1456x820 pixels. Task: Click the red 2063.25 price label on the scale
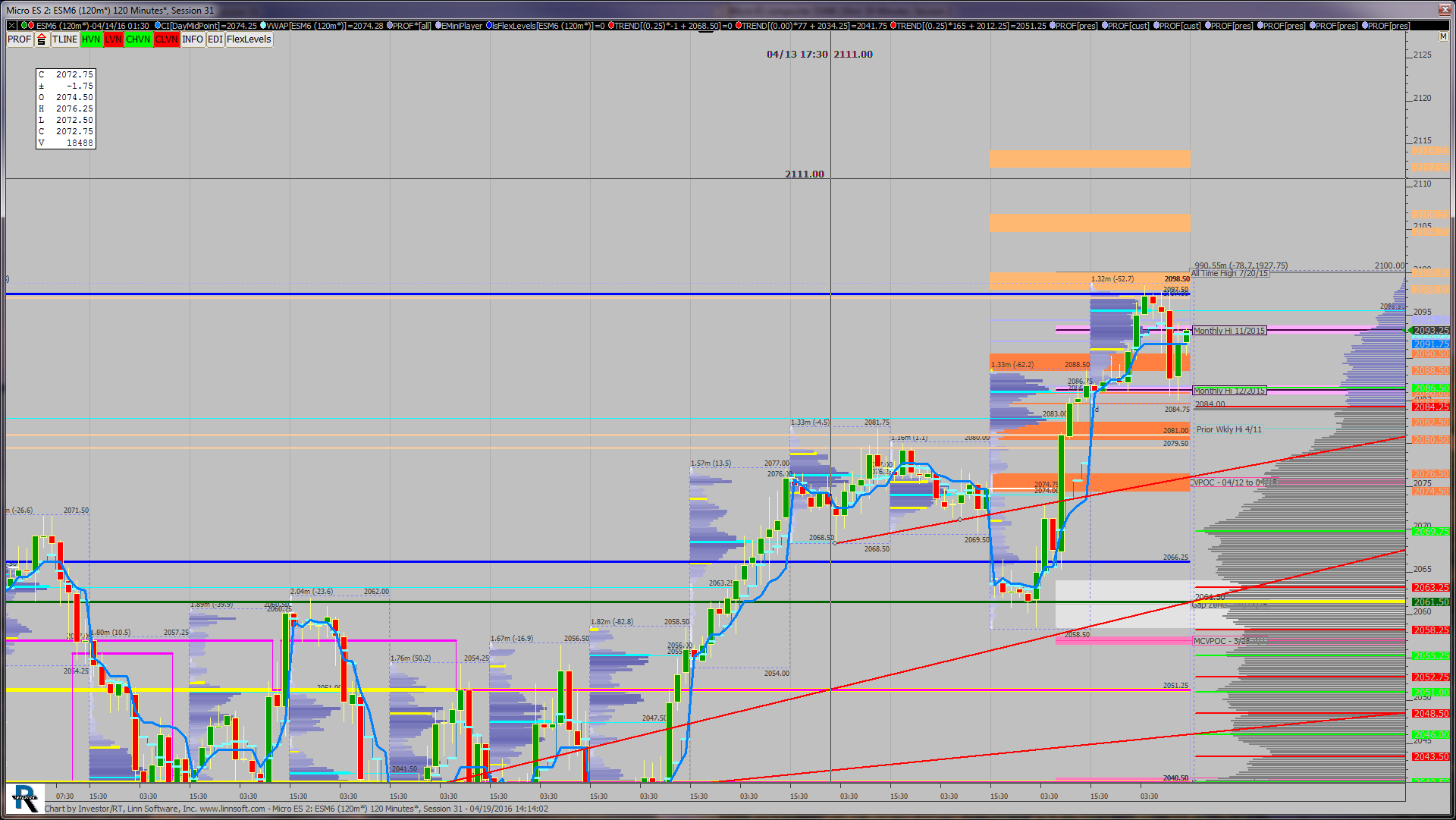click(1431, 588)
